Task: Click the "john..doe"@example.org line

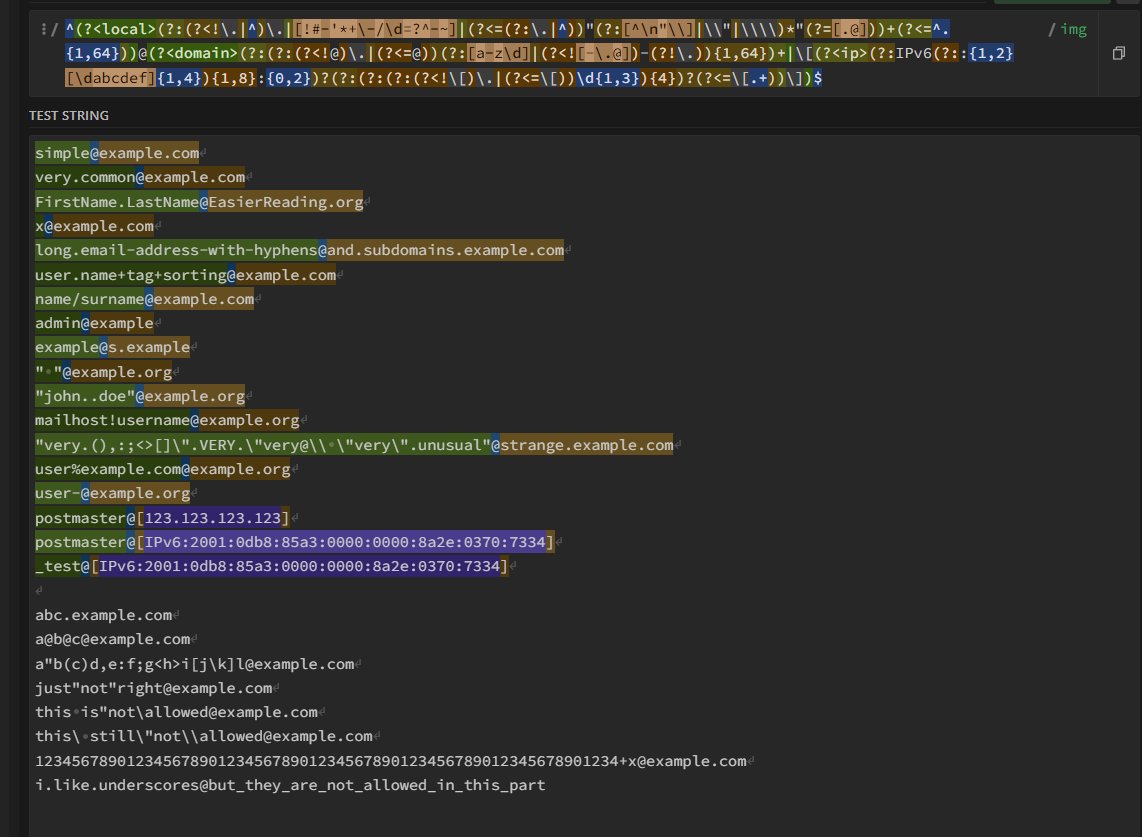Action: [140, 396]
